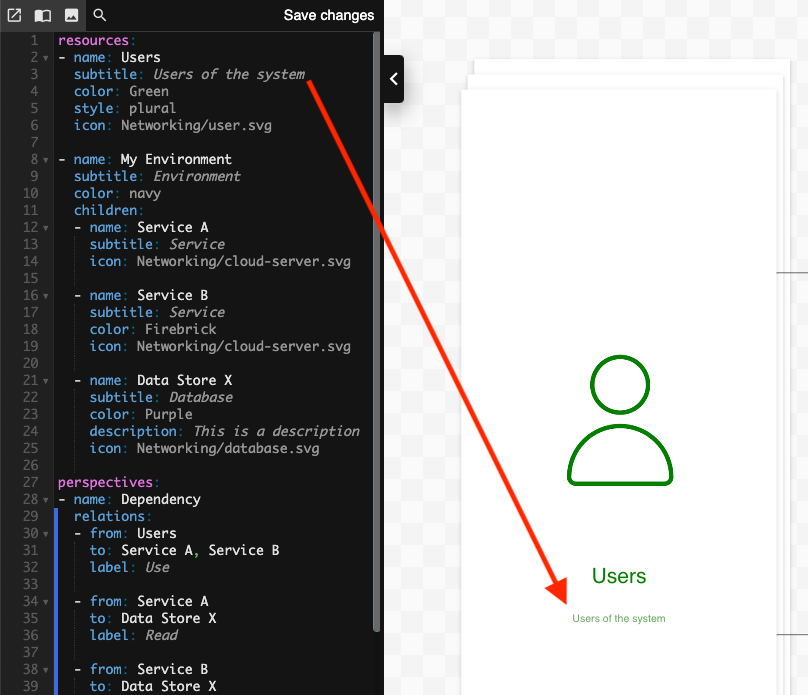
Task: Click the Users label in the diagram
Action: point(619,576)
